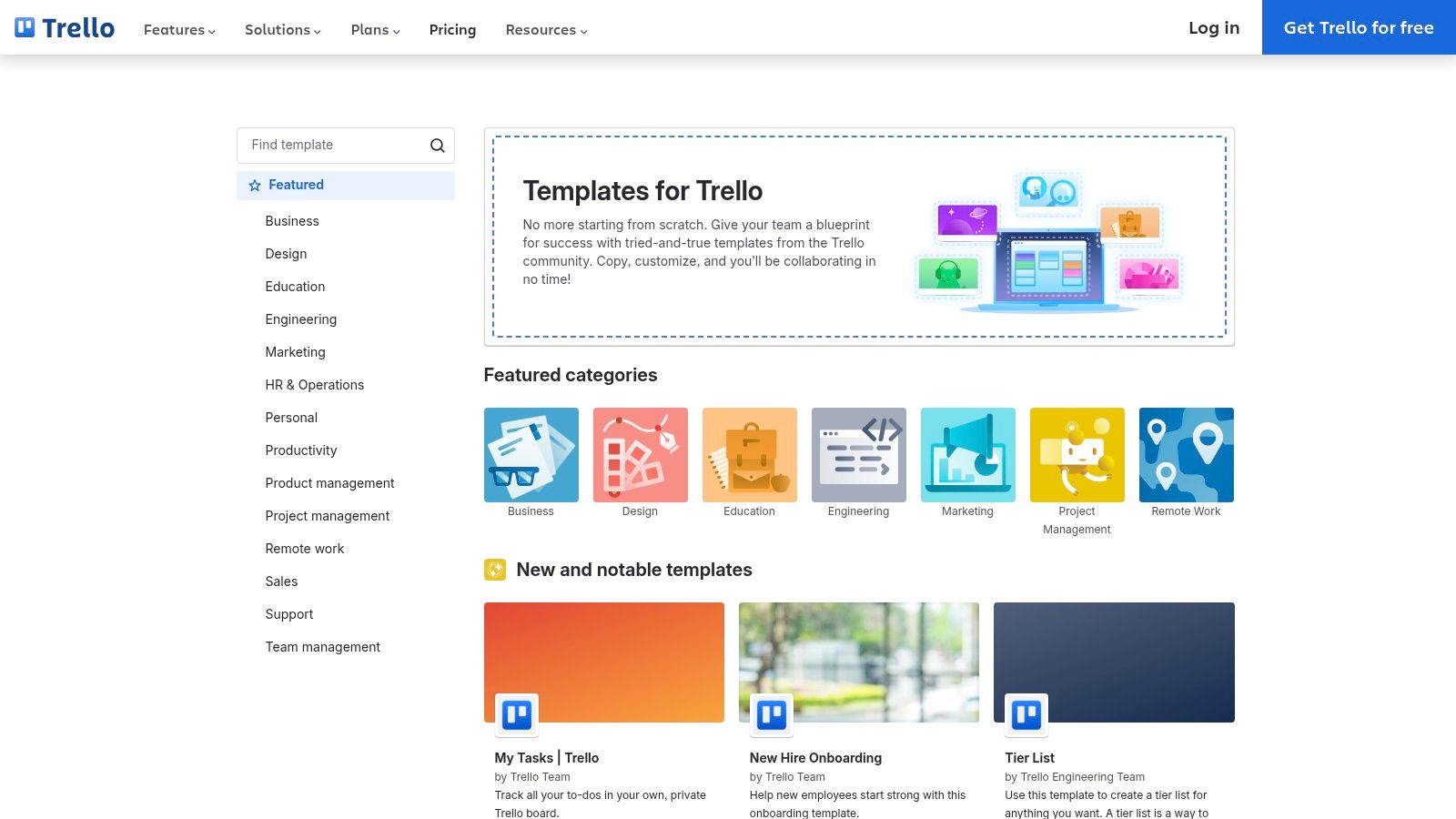Click the Log in link
The width and height of the screenshot is (1456, 819).
tap(1214, 27)
